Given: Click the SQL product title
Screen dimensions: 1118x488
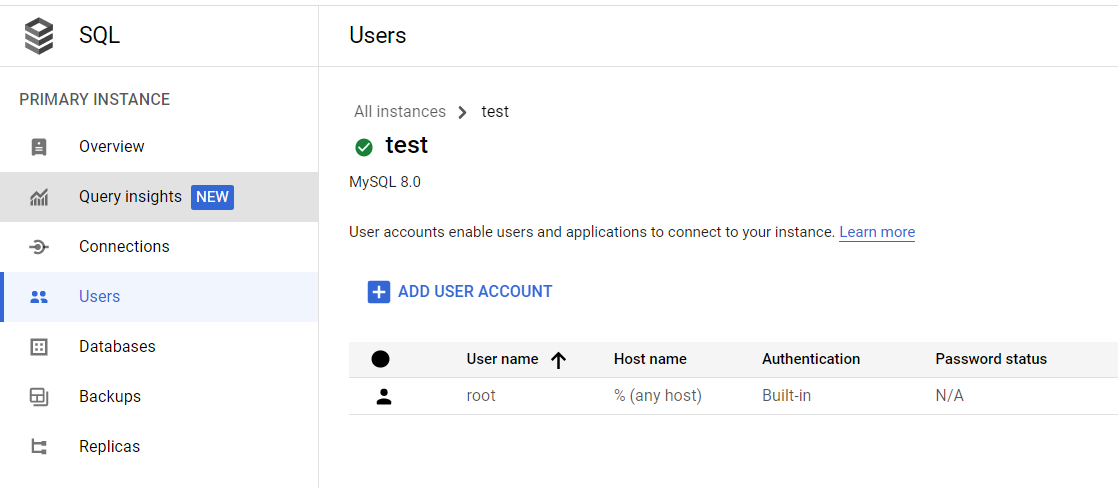Looking at the screenshot, I should pos(100,35).
